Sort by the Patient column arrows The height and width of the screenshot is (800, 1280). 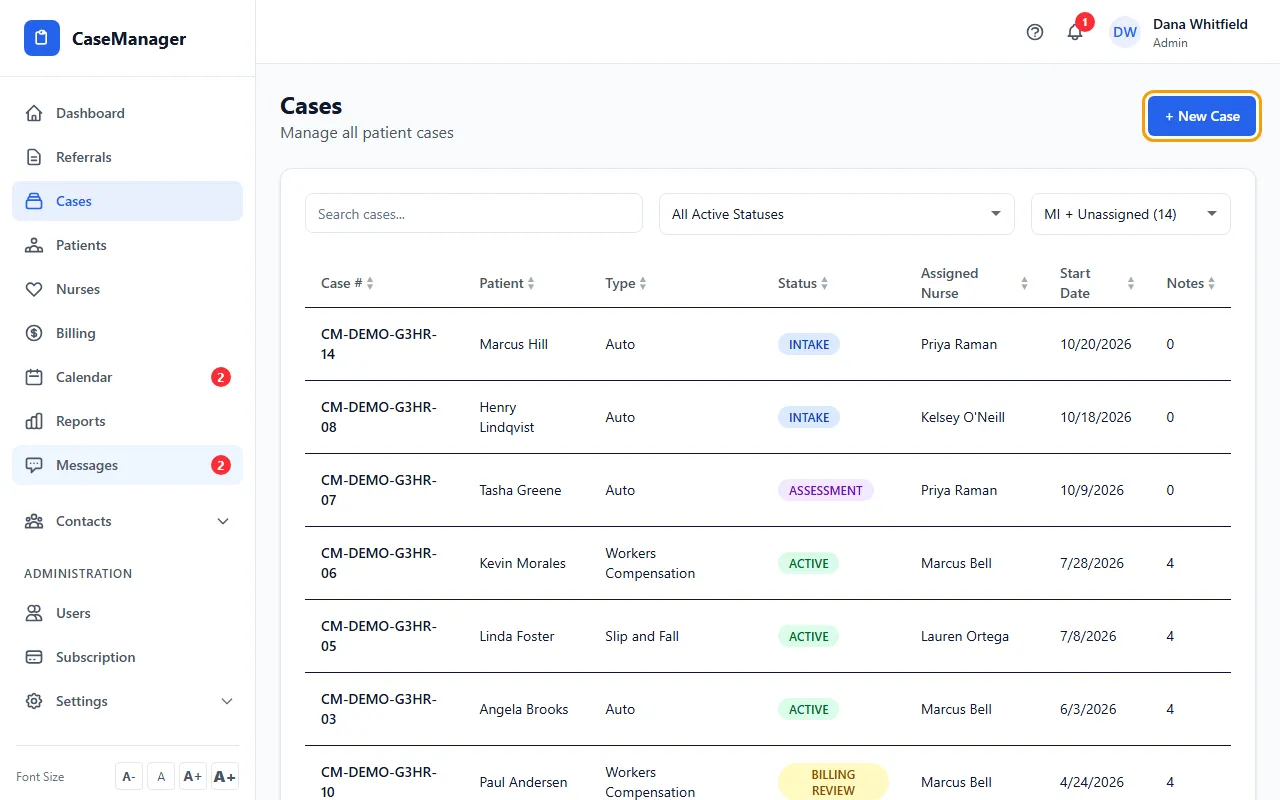[x=531, y=284]
